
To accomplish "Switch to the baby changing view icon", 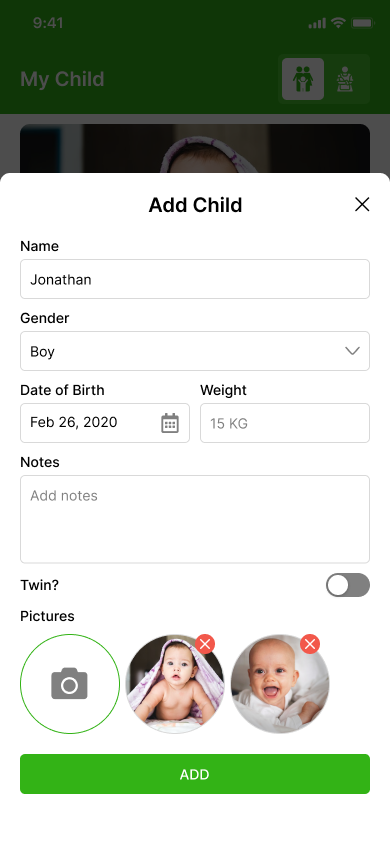I will pos(345,79).
